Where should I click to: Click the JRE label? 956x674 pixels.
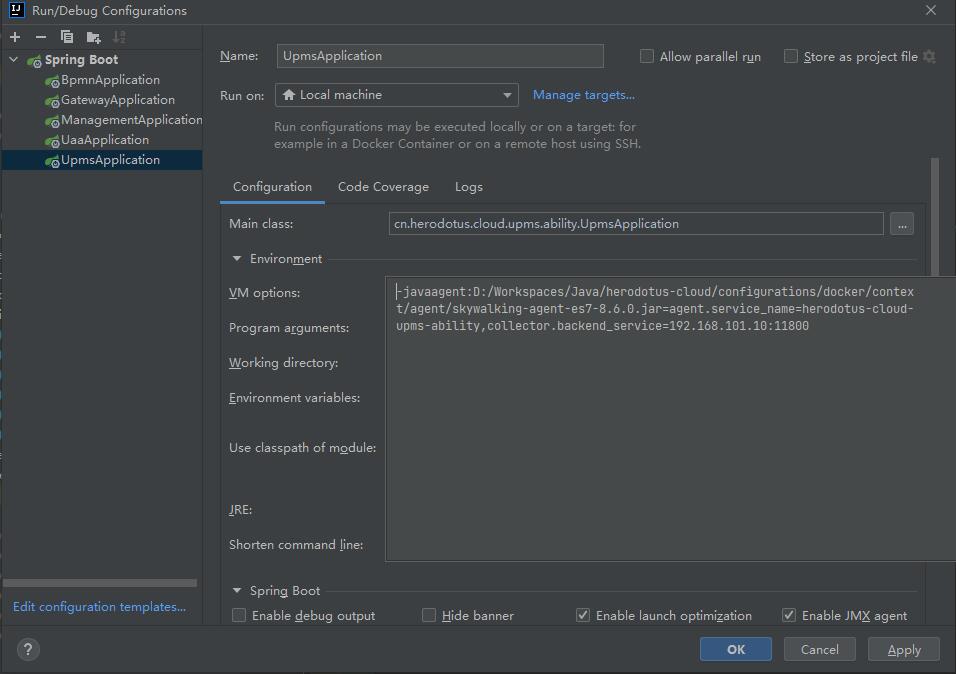[240, 510]
